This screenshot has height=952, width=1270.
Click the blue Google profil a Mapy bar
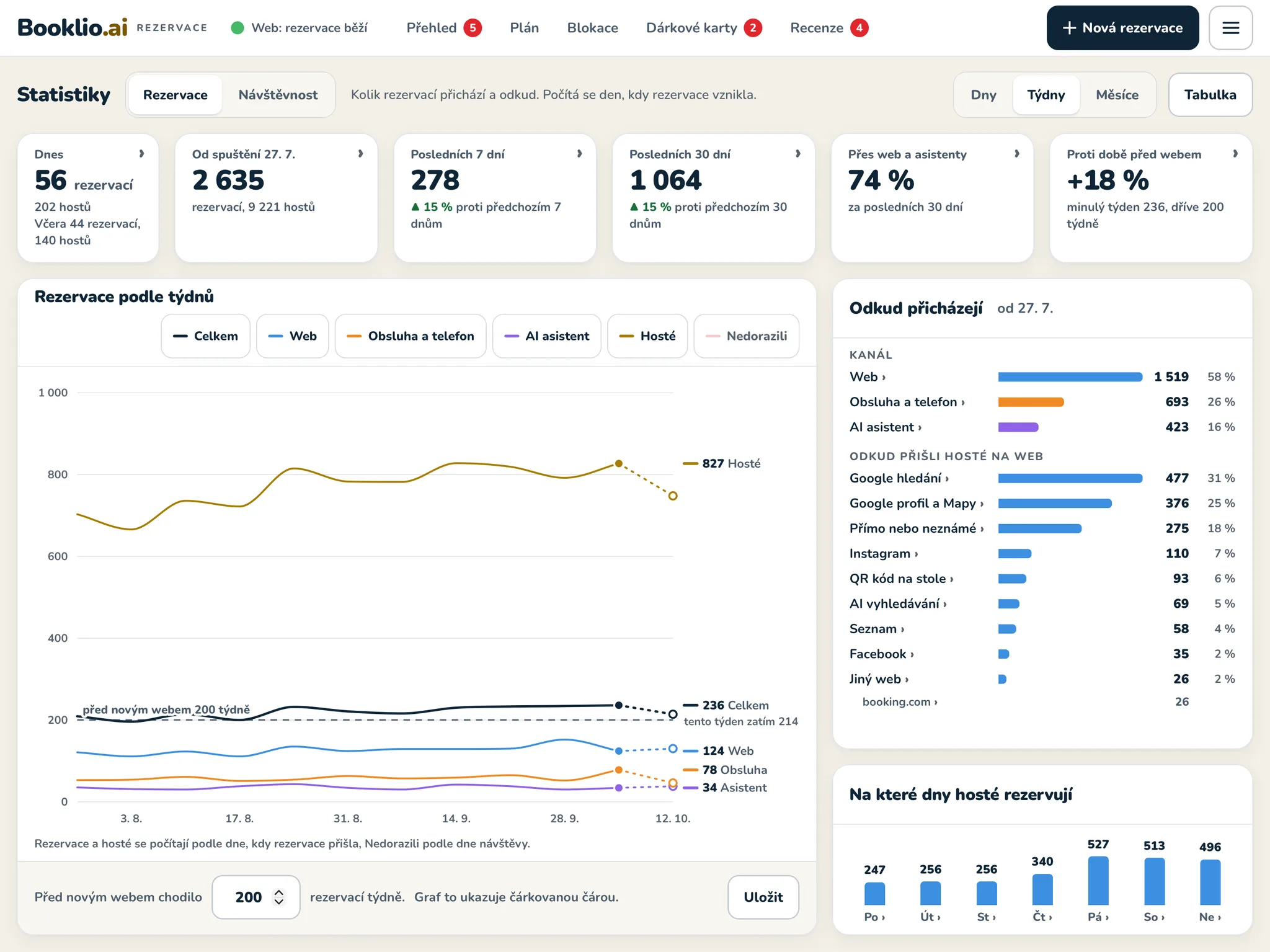(x=1055, y=504)
